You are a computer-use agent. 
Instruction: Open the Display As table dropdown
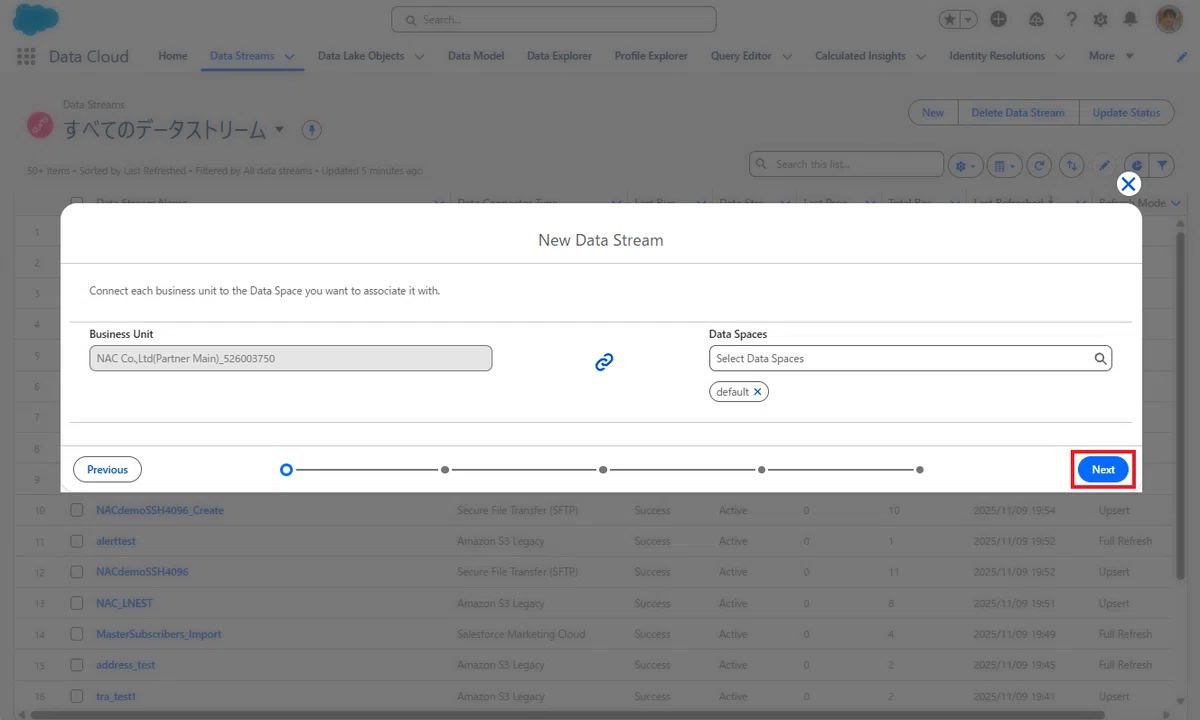point(1003,165)
